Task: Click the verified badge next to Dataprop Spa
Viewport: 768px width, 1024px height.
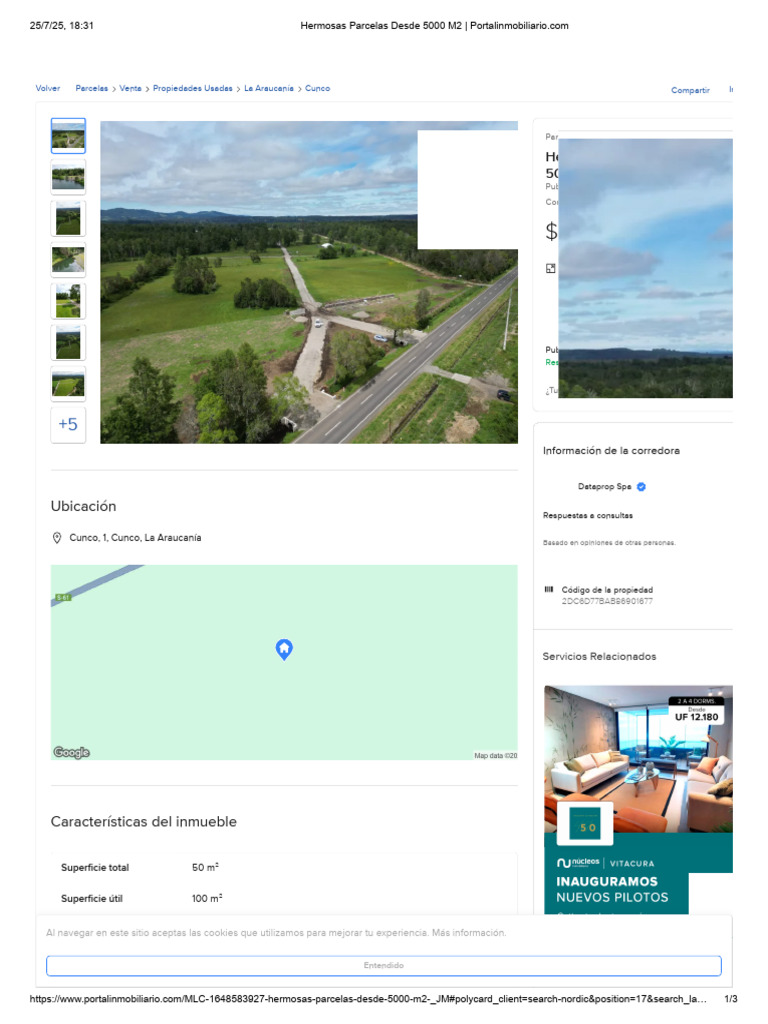Action: pyautogui.click(x=641, y=487)
